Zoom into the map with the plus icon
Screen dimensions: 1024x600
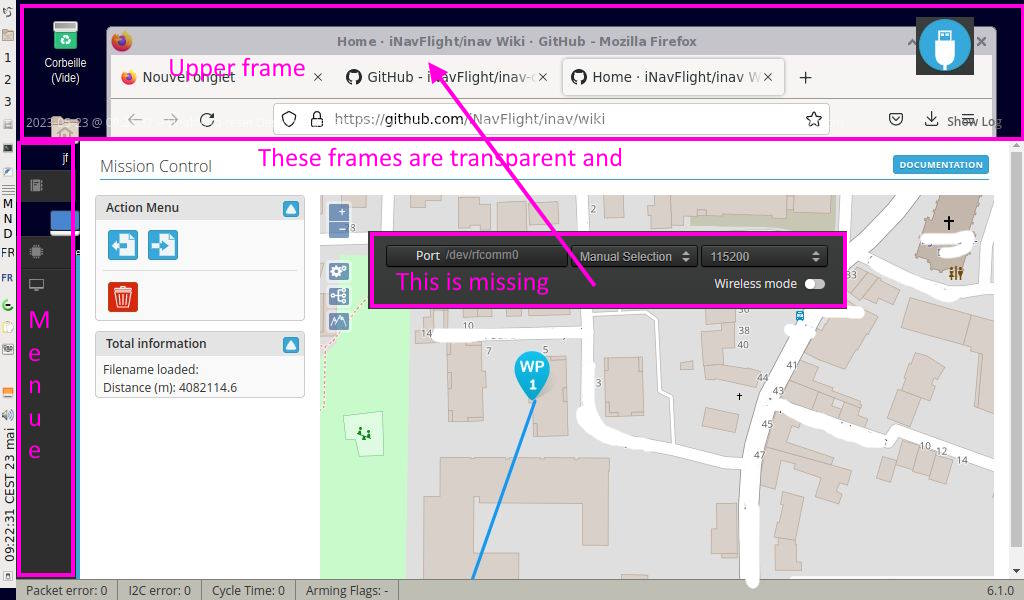pyautogui.click(x=339, y=212)
